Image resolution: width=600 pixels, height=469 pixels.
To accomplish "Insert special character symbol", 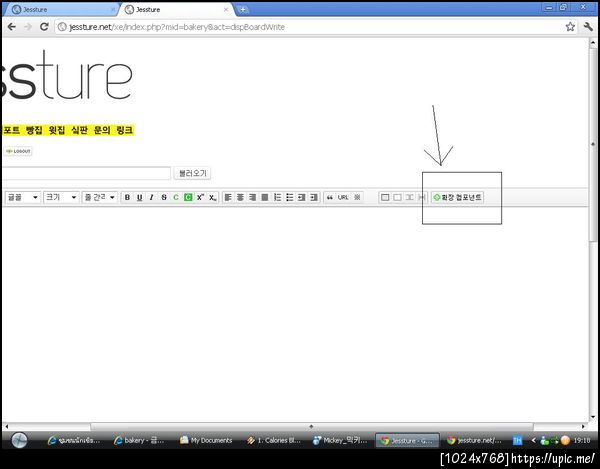I will click(357, 197).
